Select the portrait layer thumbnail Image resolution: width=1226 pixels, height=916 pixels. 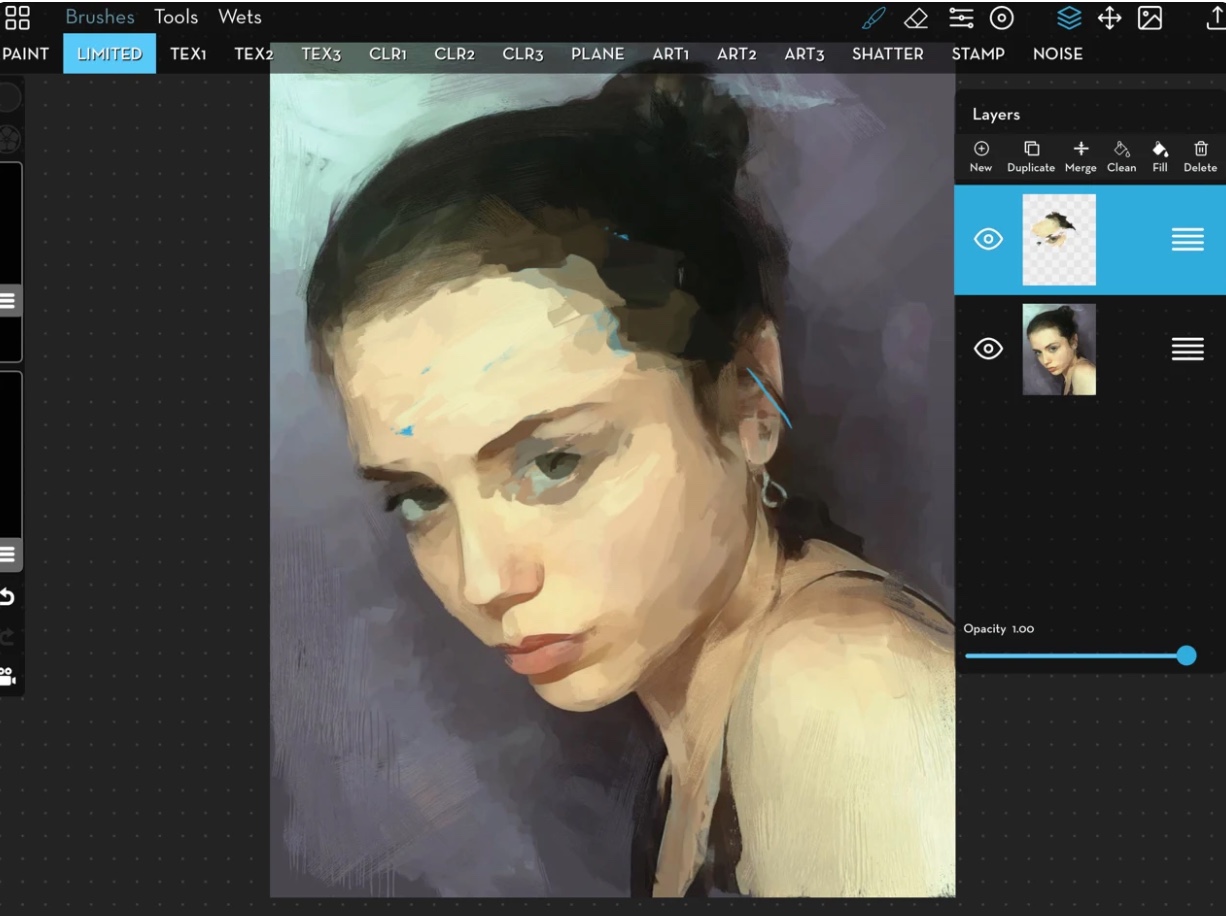tap(1059, 349)
